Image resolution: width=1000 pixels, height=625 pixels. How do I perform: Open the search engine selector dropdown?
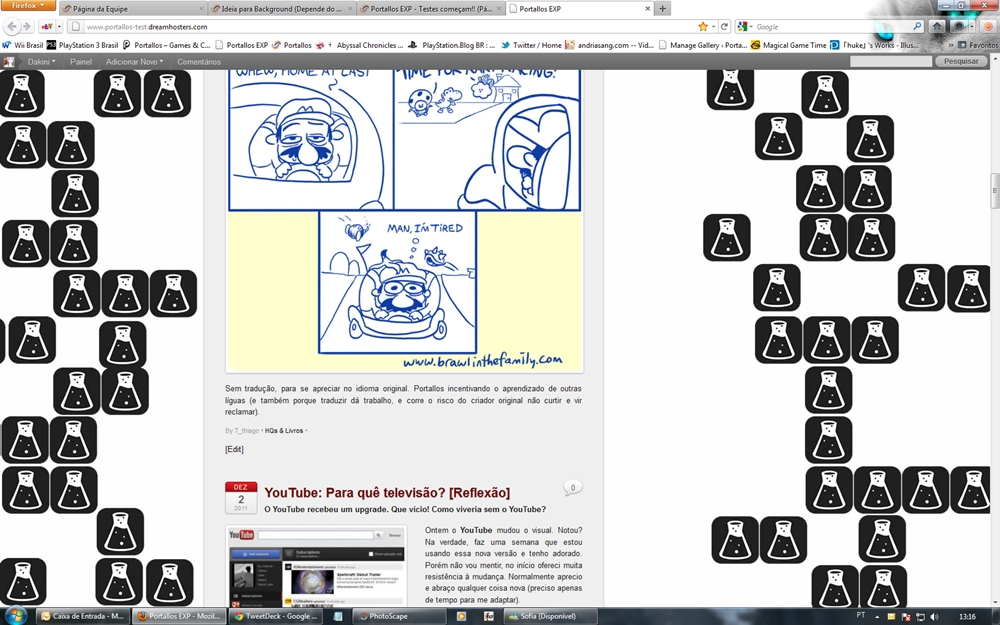click(744, 27)
